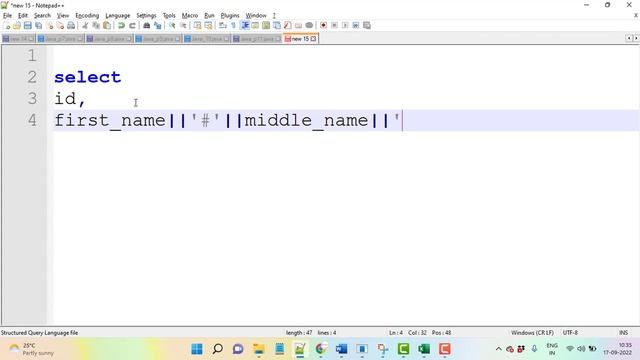
Task: Toggle word wrap in toolbar
Action: pos(223,25)
